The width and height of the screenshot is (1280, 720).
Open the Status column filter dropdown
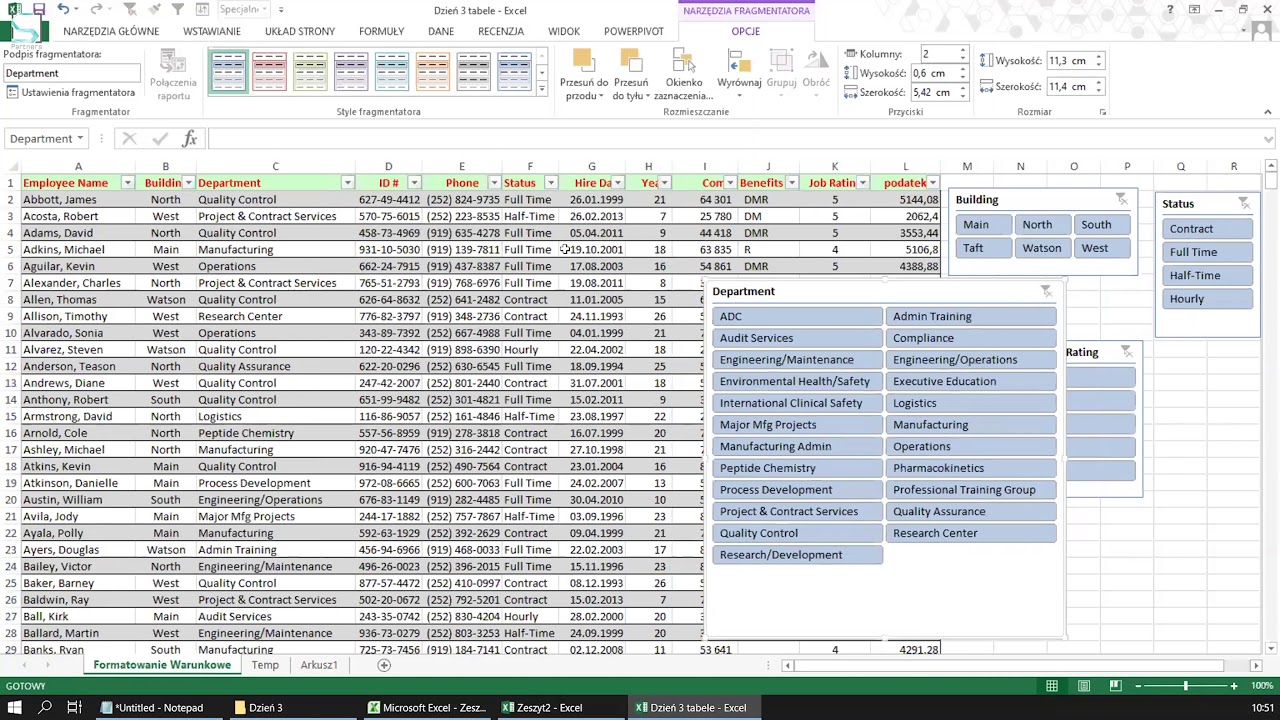[551, 183]
